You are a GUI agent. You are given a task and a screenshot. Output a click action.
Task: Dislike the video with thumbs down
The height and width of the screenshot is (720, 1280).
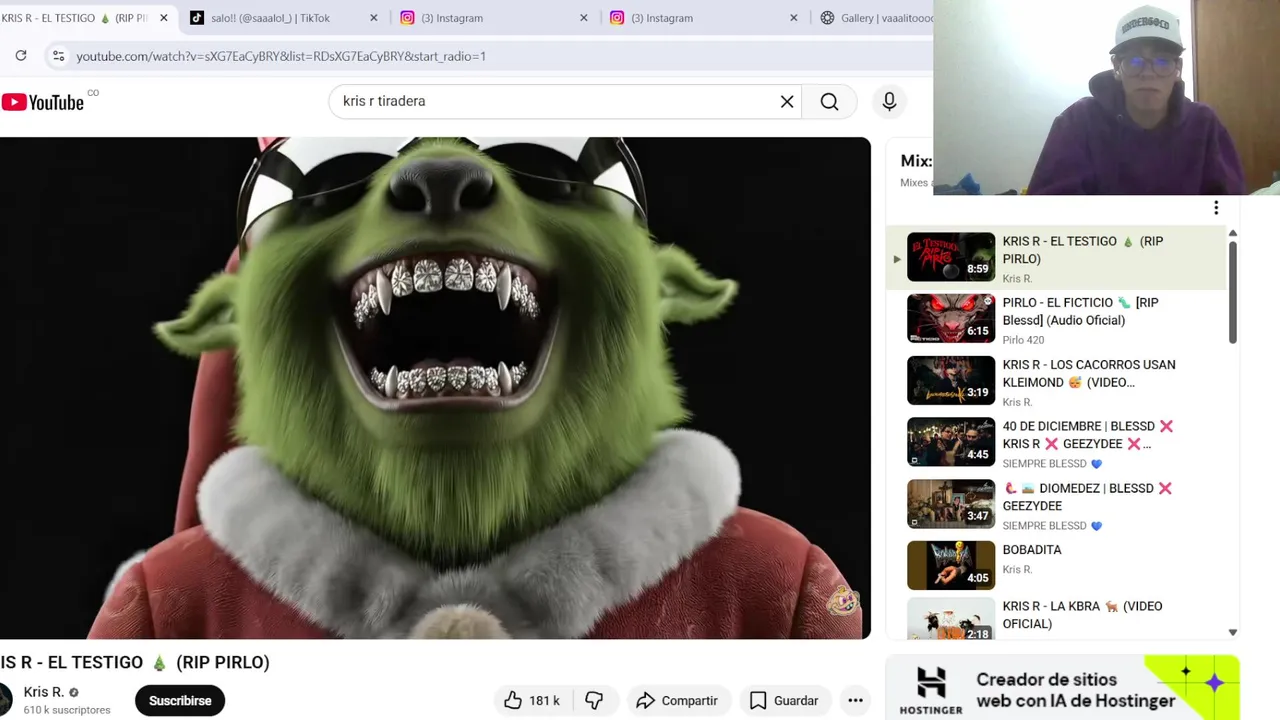(x=594, y=700)
